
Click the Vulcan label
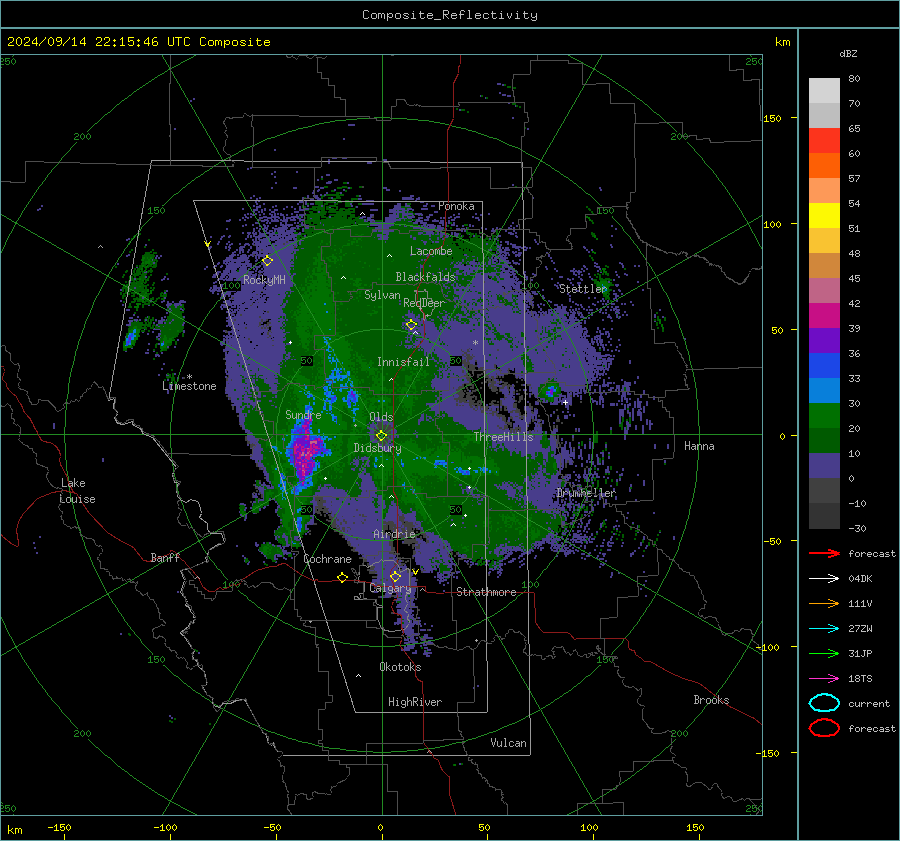pyautogui.click(x=508, y=743)
